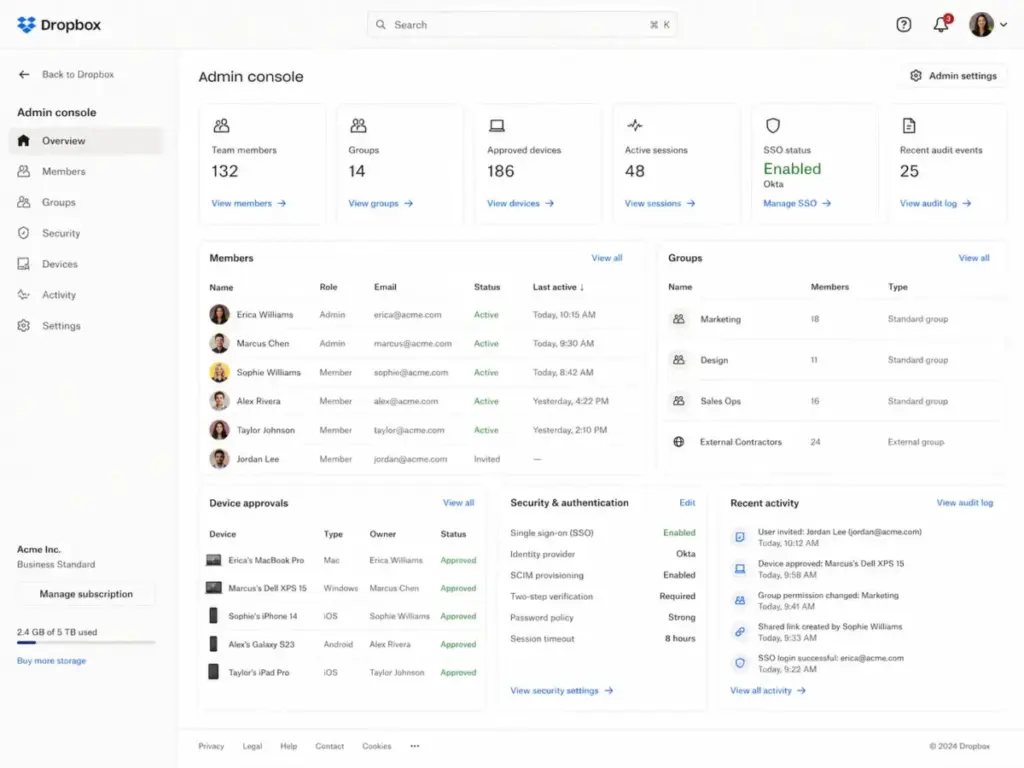Click the Sophie's iPhone 14 device icon

pos(214,615)
